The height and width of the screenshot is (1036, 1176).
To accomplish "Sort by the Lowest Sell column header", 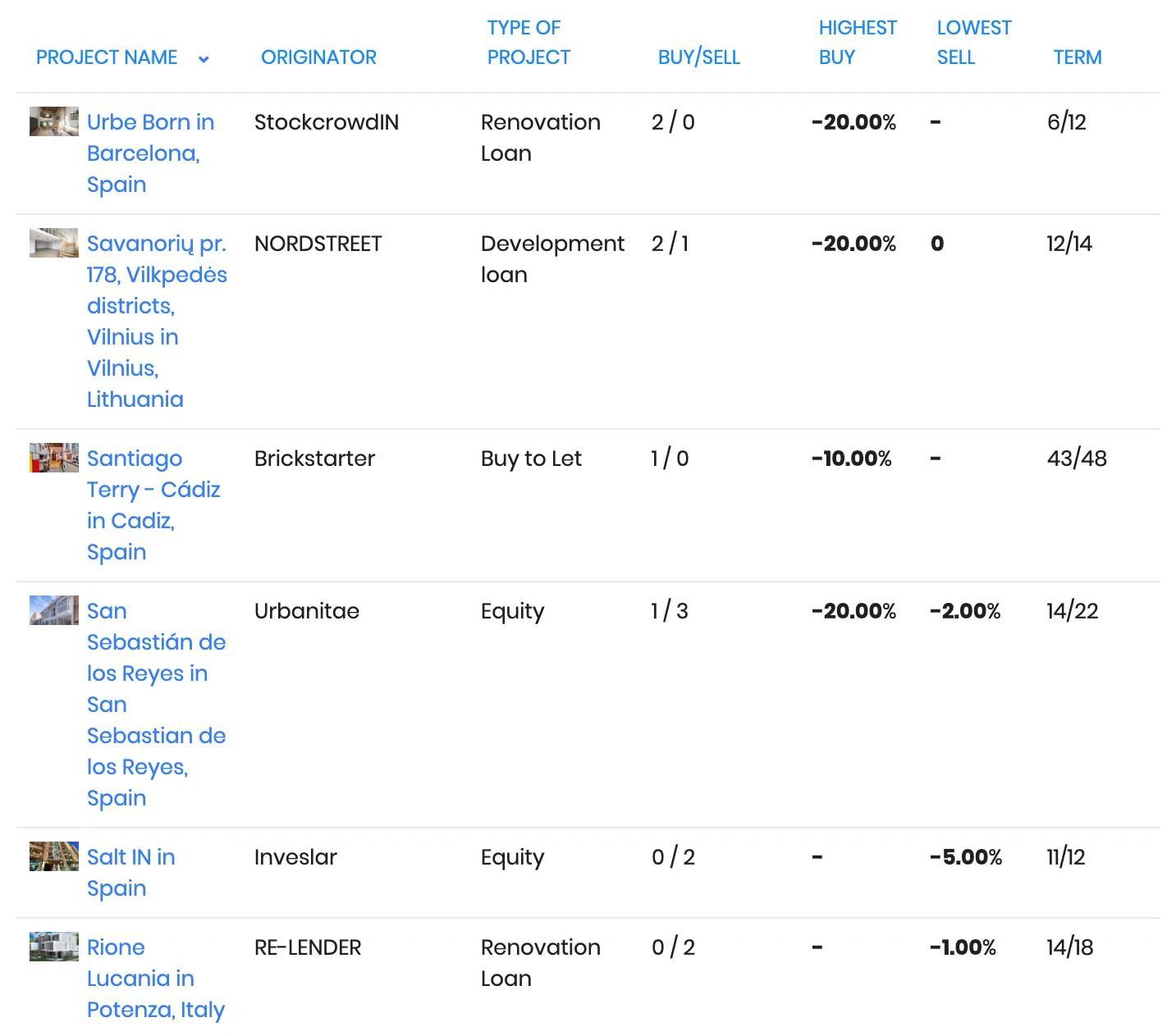I will point(974,43).
